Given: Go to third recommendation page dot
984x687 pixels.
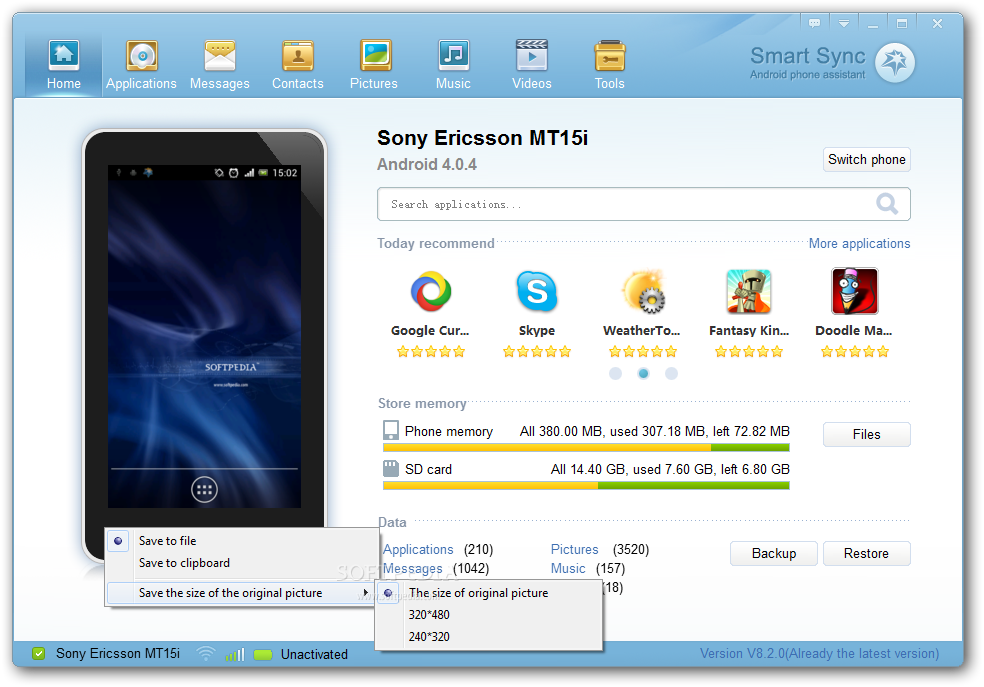Looking at the screenshot, I should (671, 373).
